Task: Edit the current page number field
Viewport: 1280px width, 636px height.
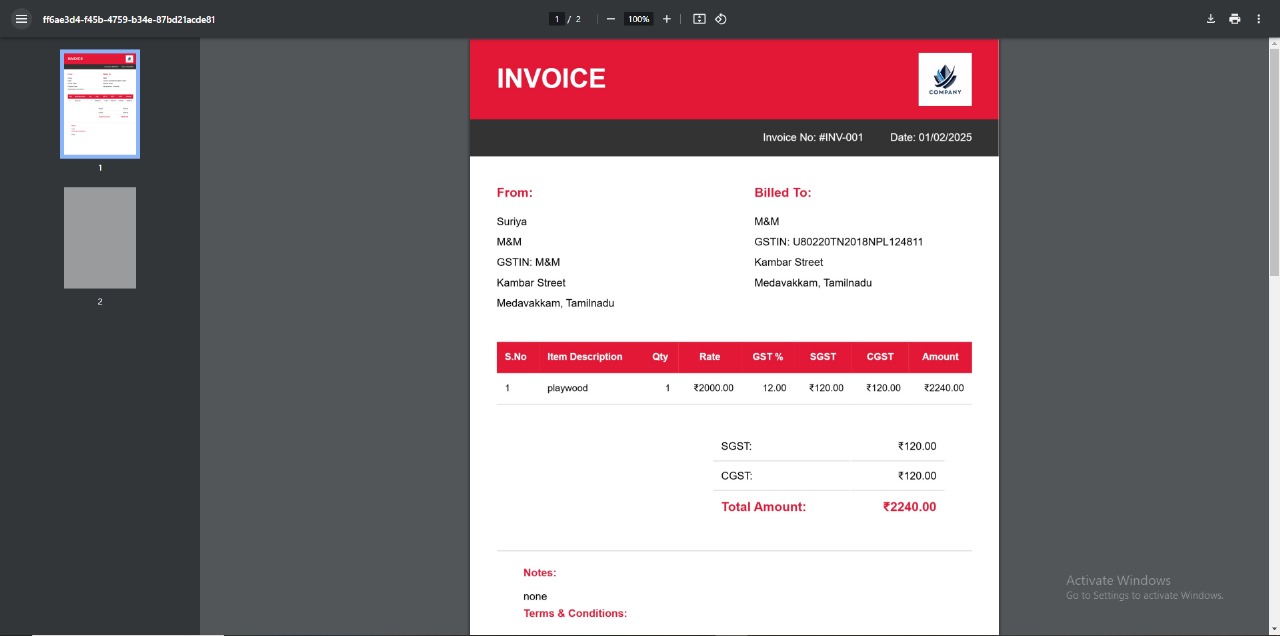Action: pos(557,19)
